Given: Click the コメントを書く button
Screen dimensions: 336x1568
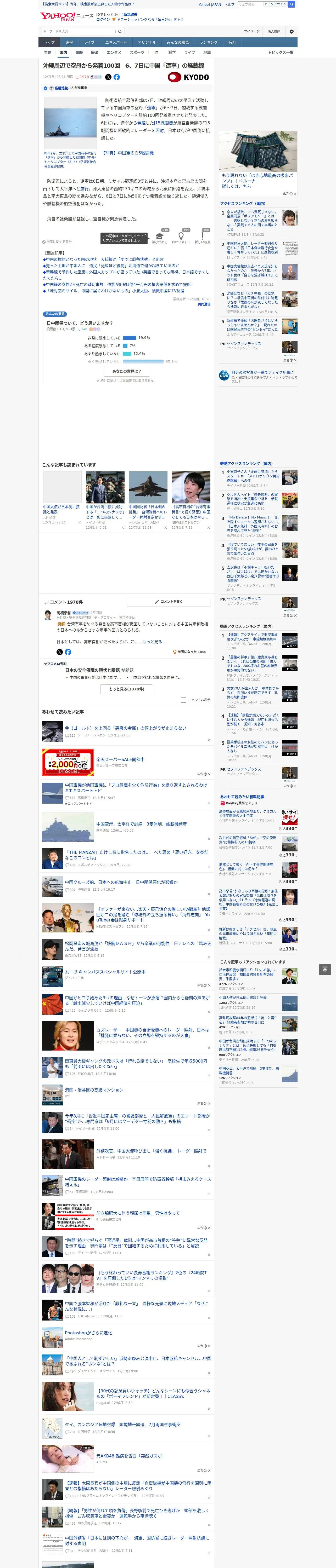Looking at the screenshot, I should (x=168, y=602).
